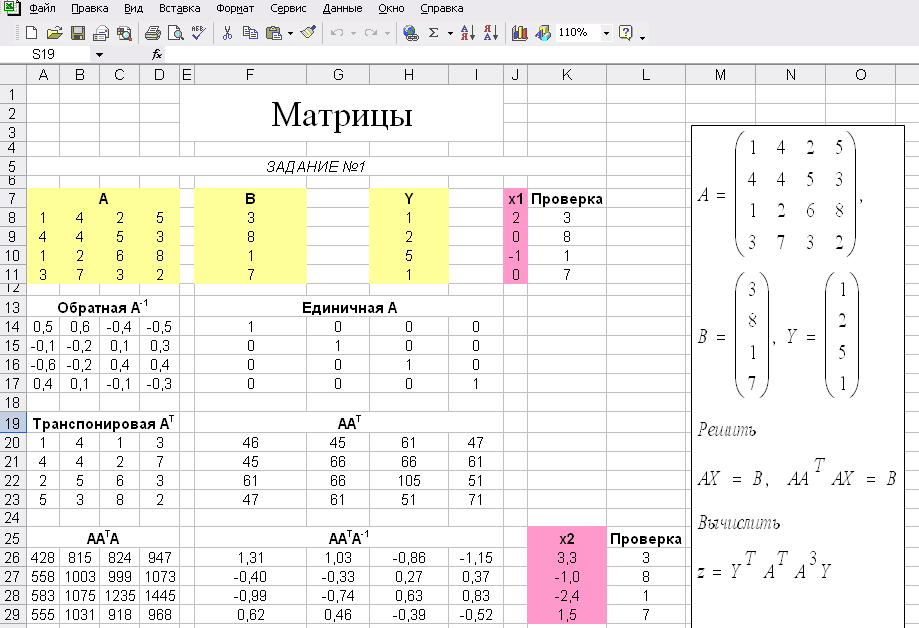Viewport: 919px width, 628px height.
Task: Open the Файл menu
Action: pos(42,8)
